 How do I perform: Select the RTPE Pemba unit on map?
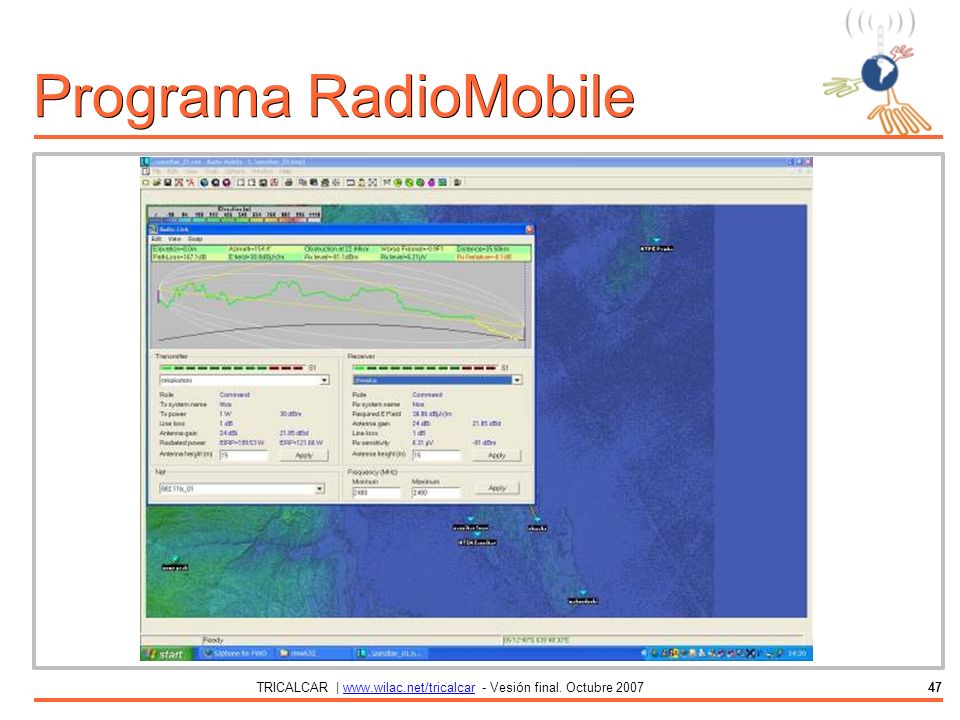pos(656,246)
